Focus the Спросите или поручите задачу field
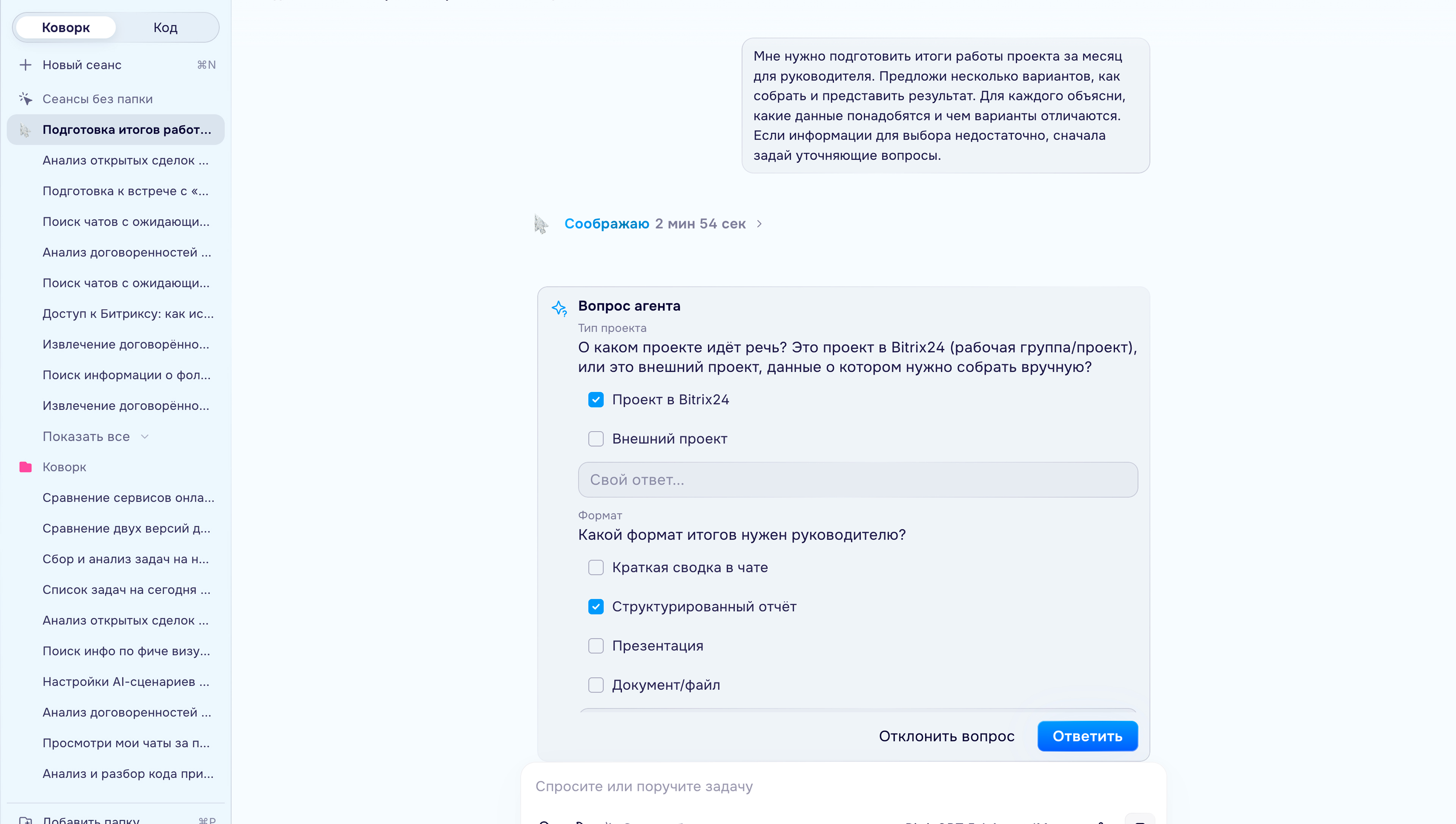 pos(843,786)
